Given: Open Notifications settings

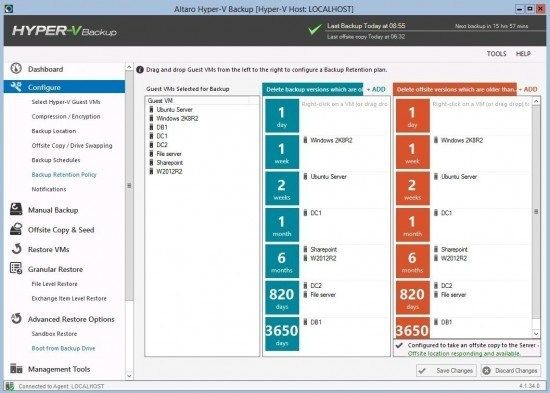Looking at the screenshot, I should [x=49, y=189].
